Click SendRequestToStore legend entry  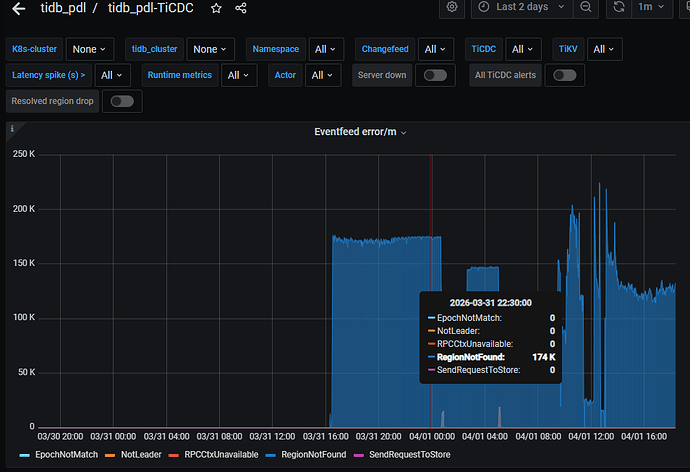[410, 454]
